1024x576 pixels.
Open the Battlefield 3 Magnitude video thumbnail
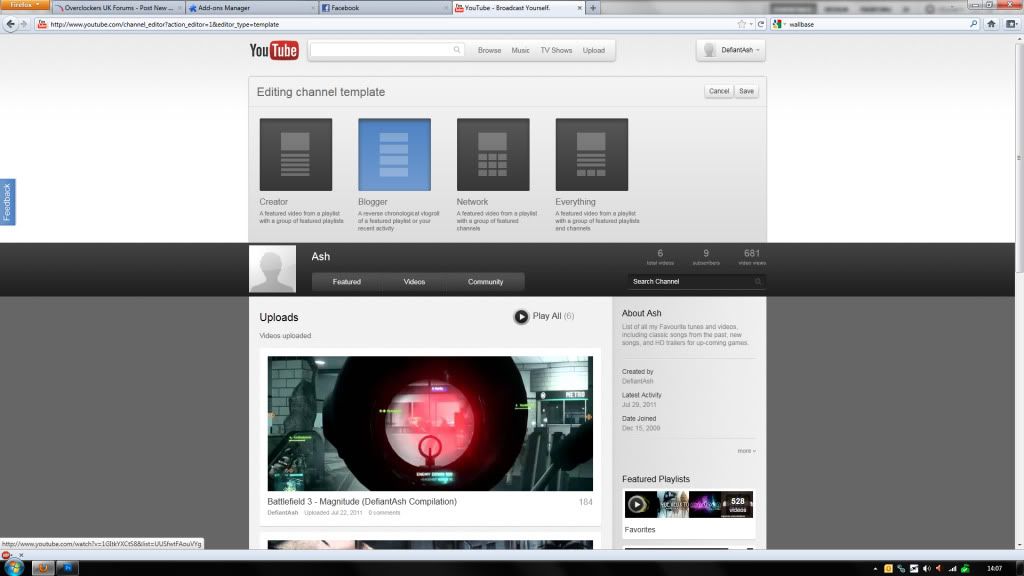pos(430,423)
